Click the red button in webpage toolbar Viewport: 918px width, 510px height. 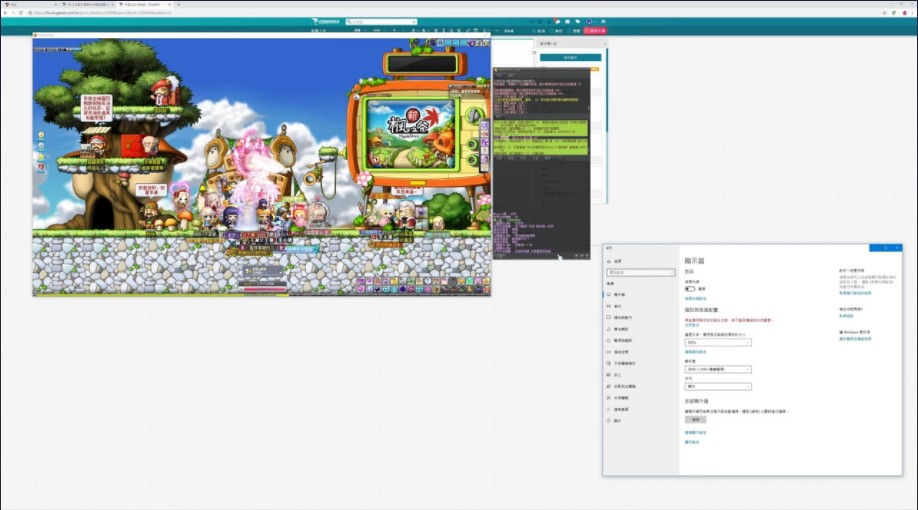[597, 31]
